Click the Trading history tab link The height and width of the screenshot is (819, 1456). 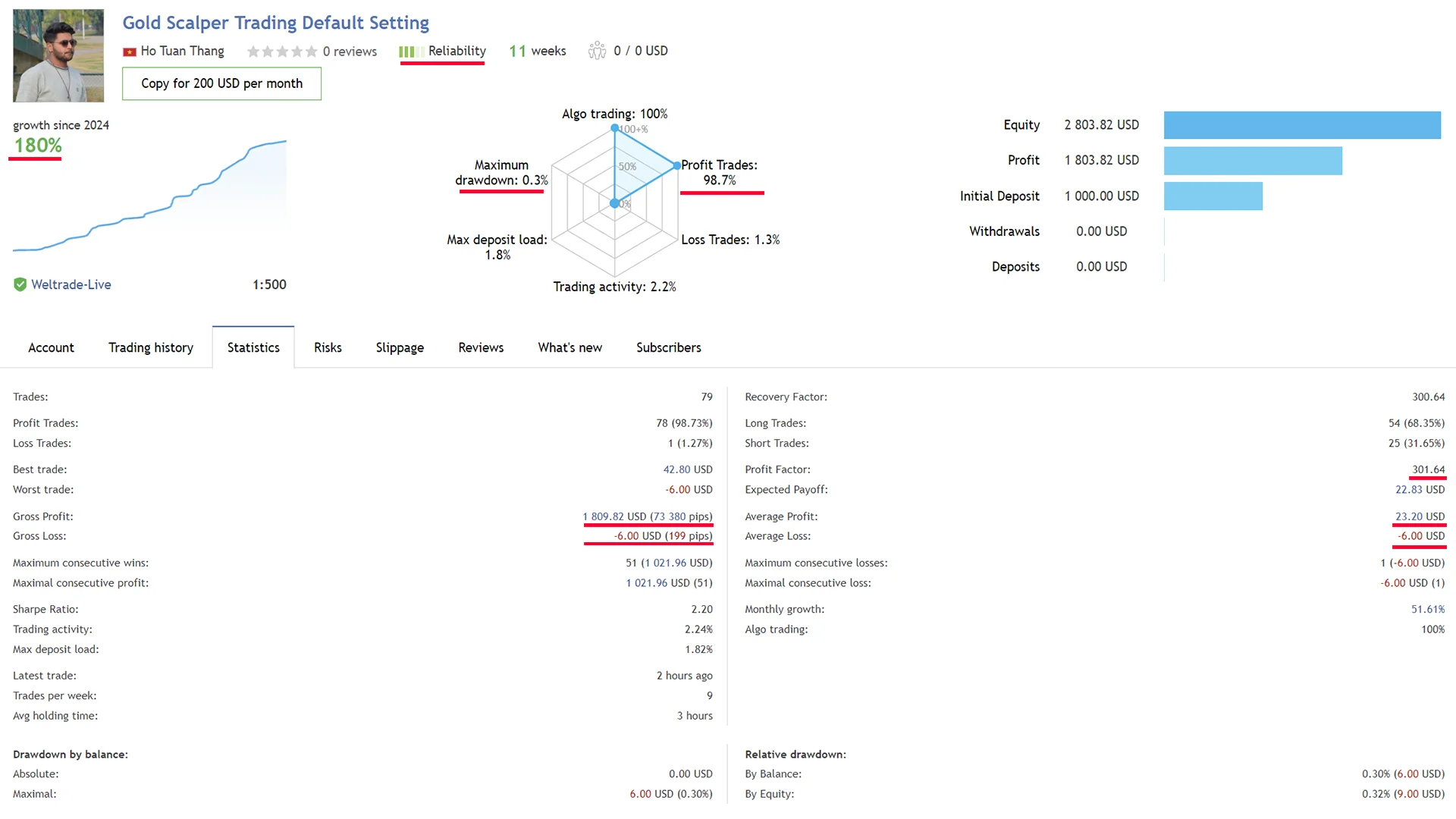click(150, 347)
